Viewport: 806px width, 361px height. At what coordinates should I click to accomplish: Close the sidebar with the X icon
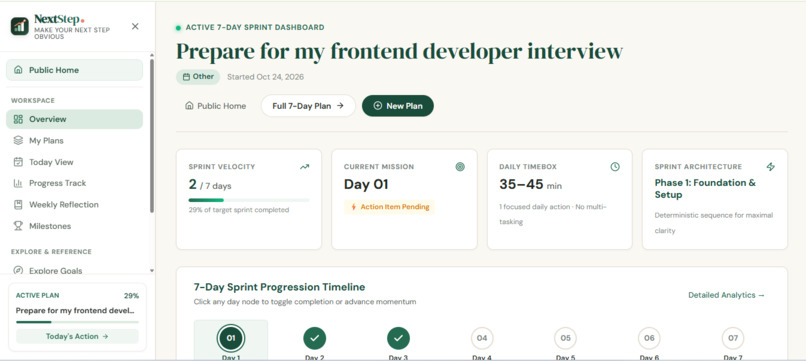[135, 26]
